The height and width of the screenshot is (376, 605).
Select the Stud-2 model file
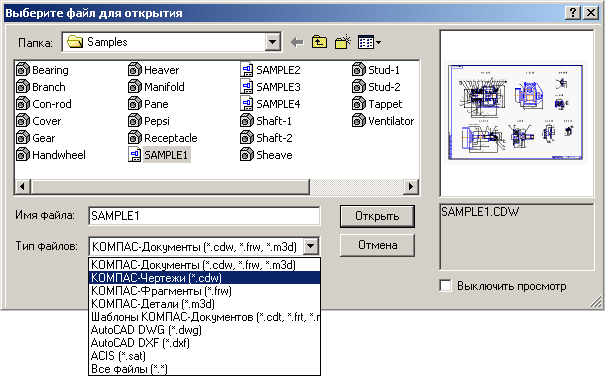point(376,87)
